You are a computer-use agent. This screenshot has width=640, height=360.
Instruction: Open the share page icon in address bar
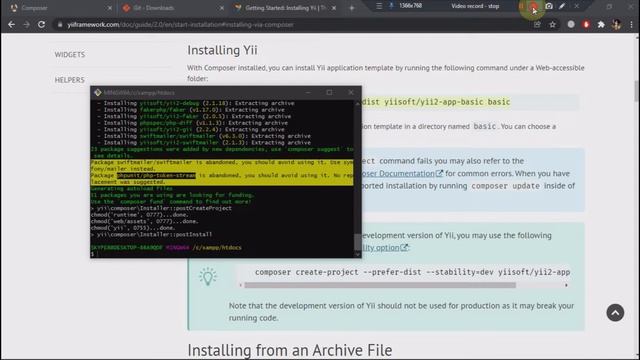[537, 24]
